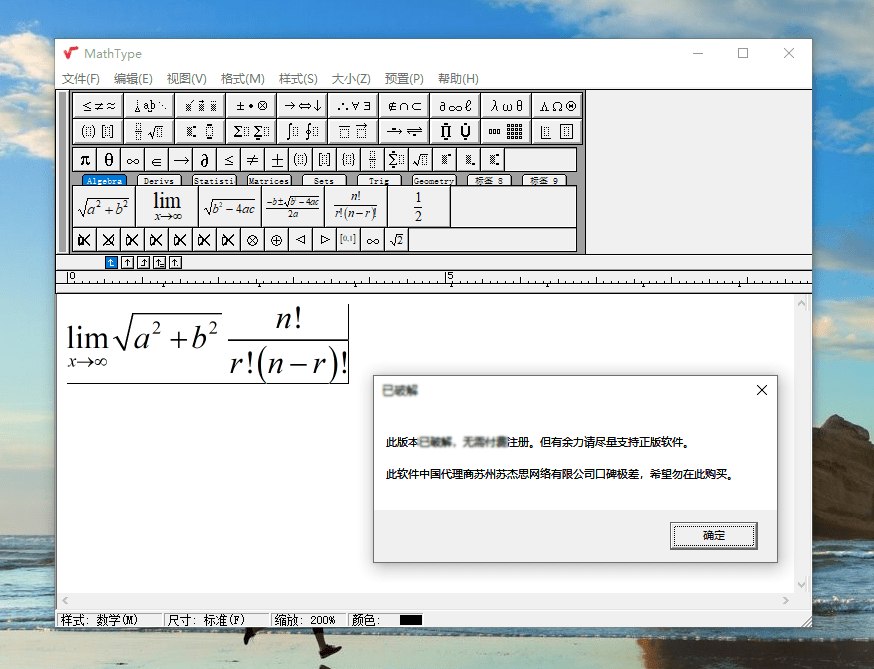Select the decimal-aligned tab stop
The width and height of the screenshot is (874, 669).
[176, 263]
